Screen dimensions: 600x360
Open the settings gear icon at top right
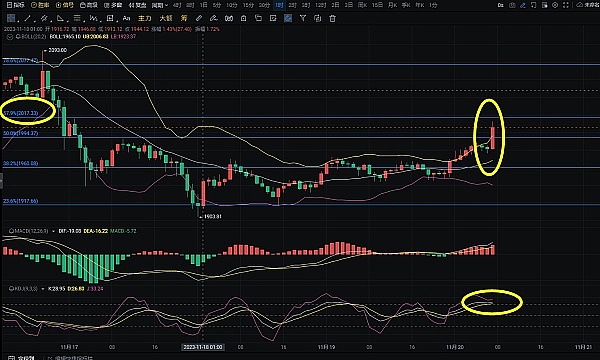click(x=555, y=5)
